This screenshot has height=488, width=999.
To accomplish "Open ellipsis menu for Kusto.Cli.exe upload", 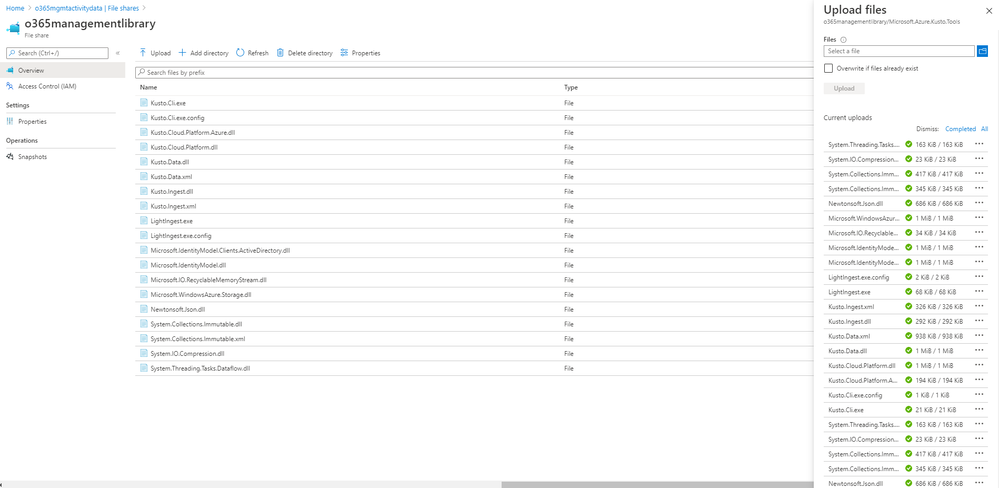I will point(979,410).
